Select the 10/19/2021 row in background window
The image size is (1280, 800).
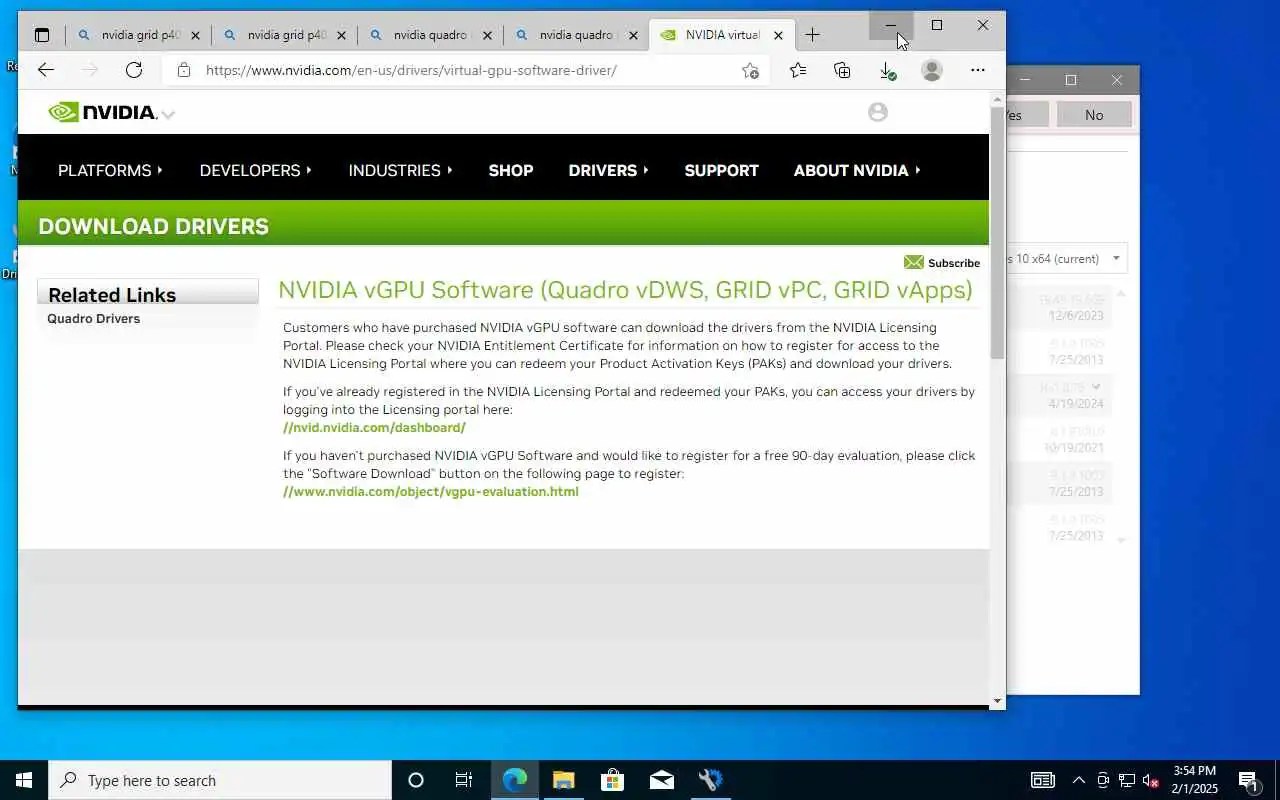click(x=1060, y=439)
